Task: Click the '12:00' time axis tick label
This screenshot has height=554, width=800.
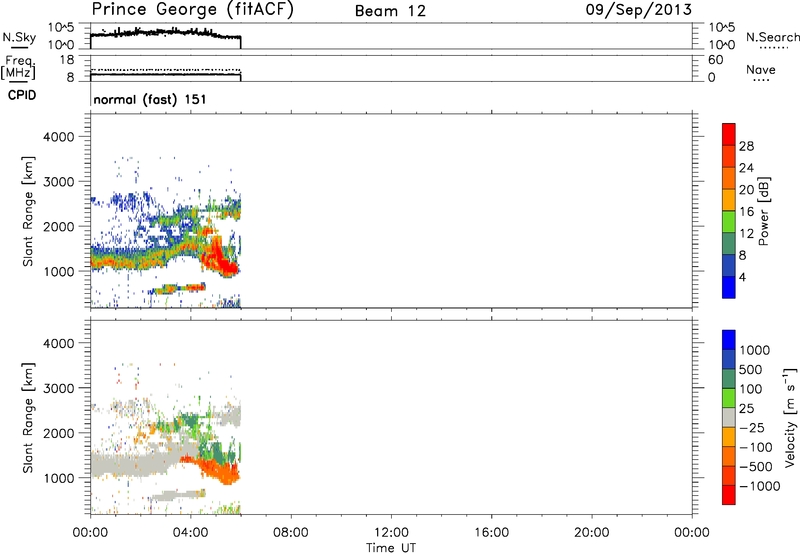Action: point(391,533)
